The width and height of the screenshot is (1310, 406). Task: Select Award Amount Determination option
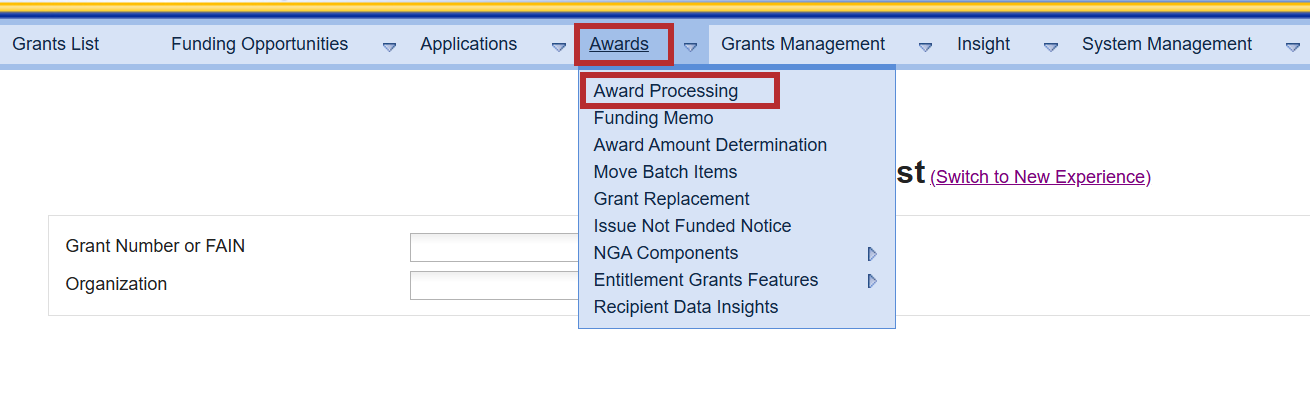(710, 145)
